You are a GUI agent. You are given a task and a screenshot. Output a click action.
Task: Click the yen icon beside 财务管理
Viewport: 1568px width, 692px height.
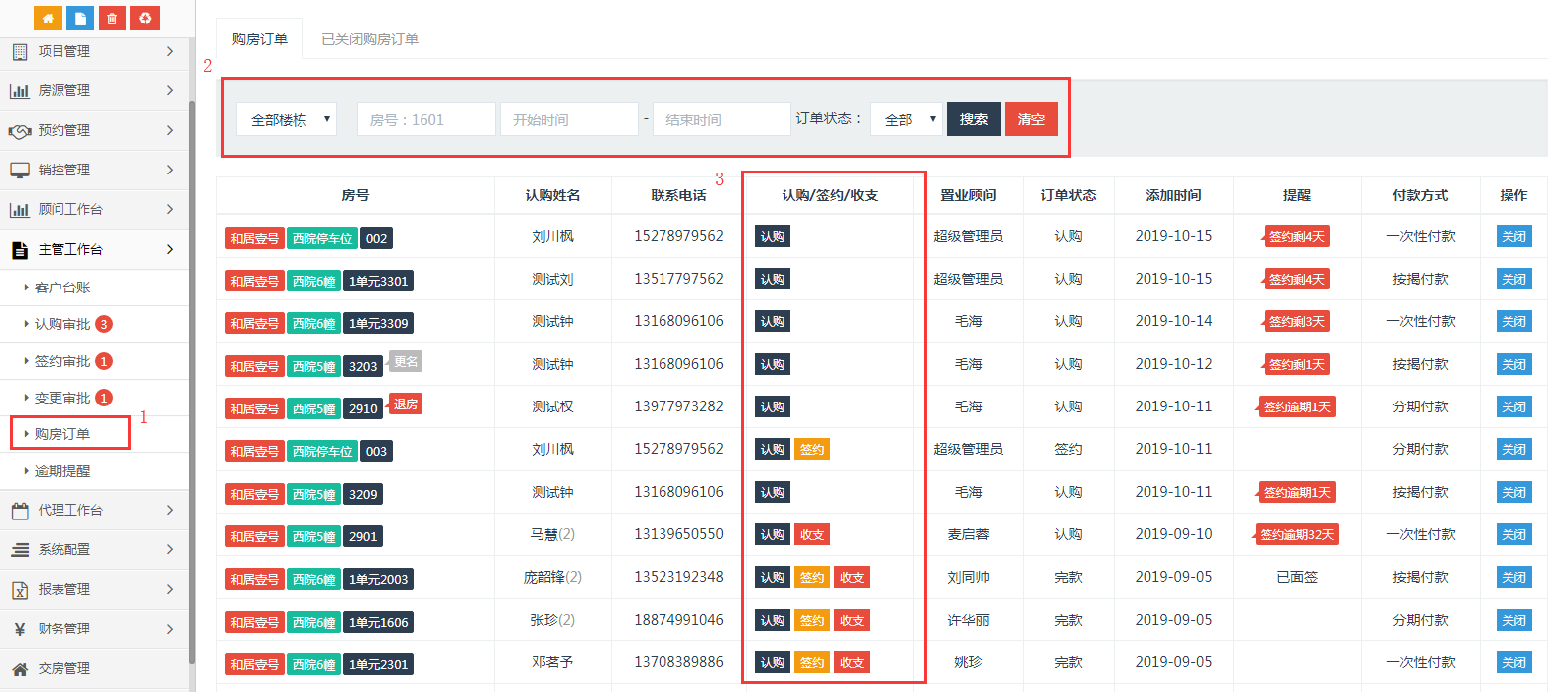(20, 629)
